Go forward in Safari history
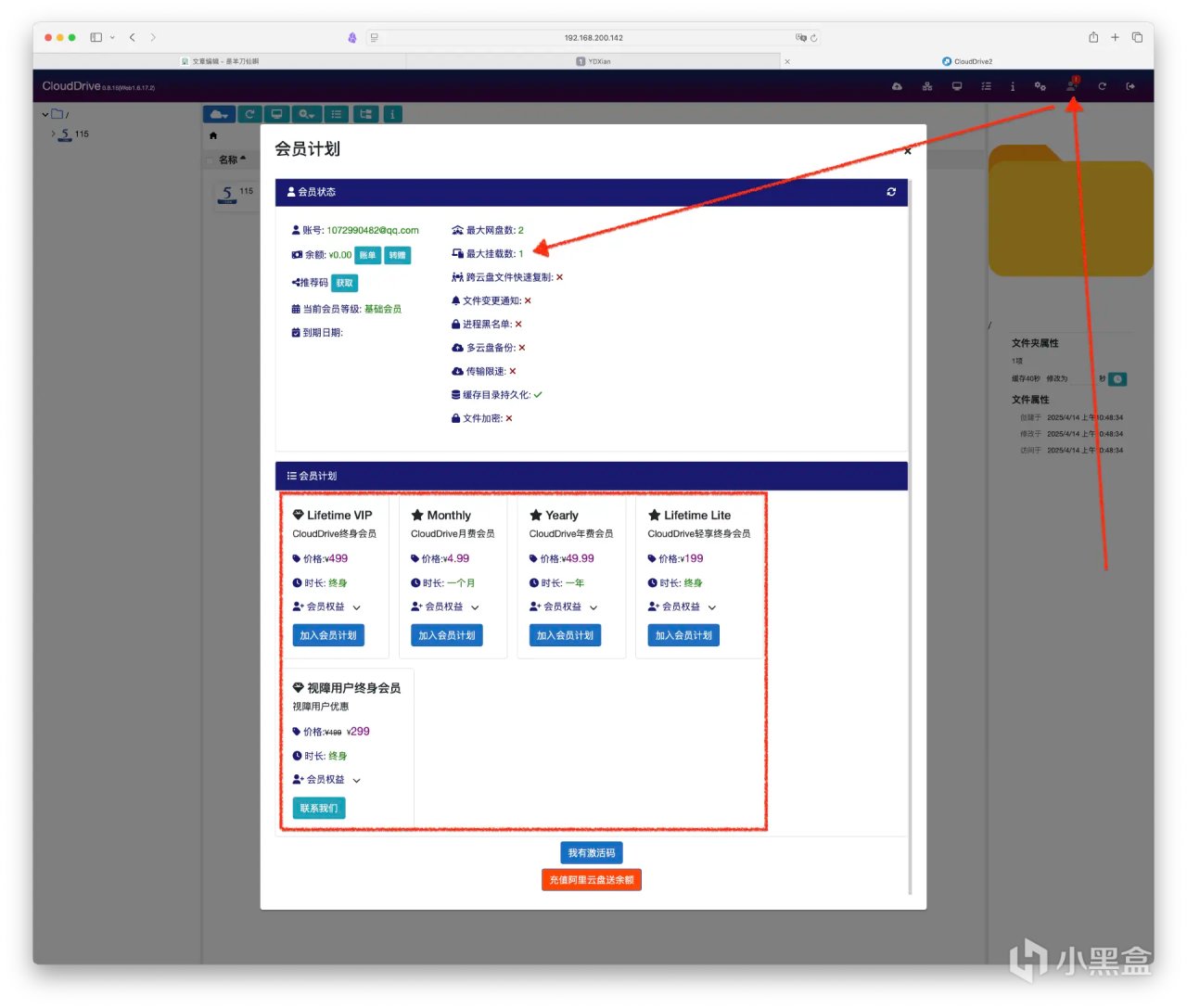 (x=153, y=37)
